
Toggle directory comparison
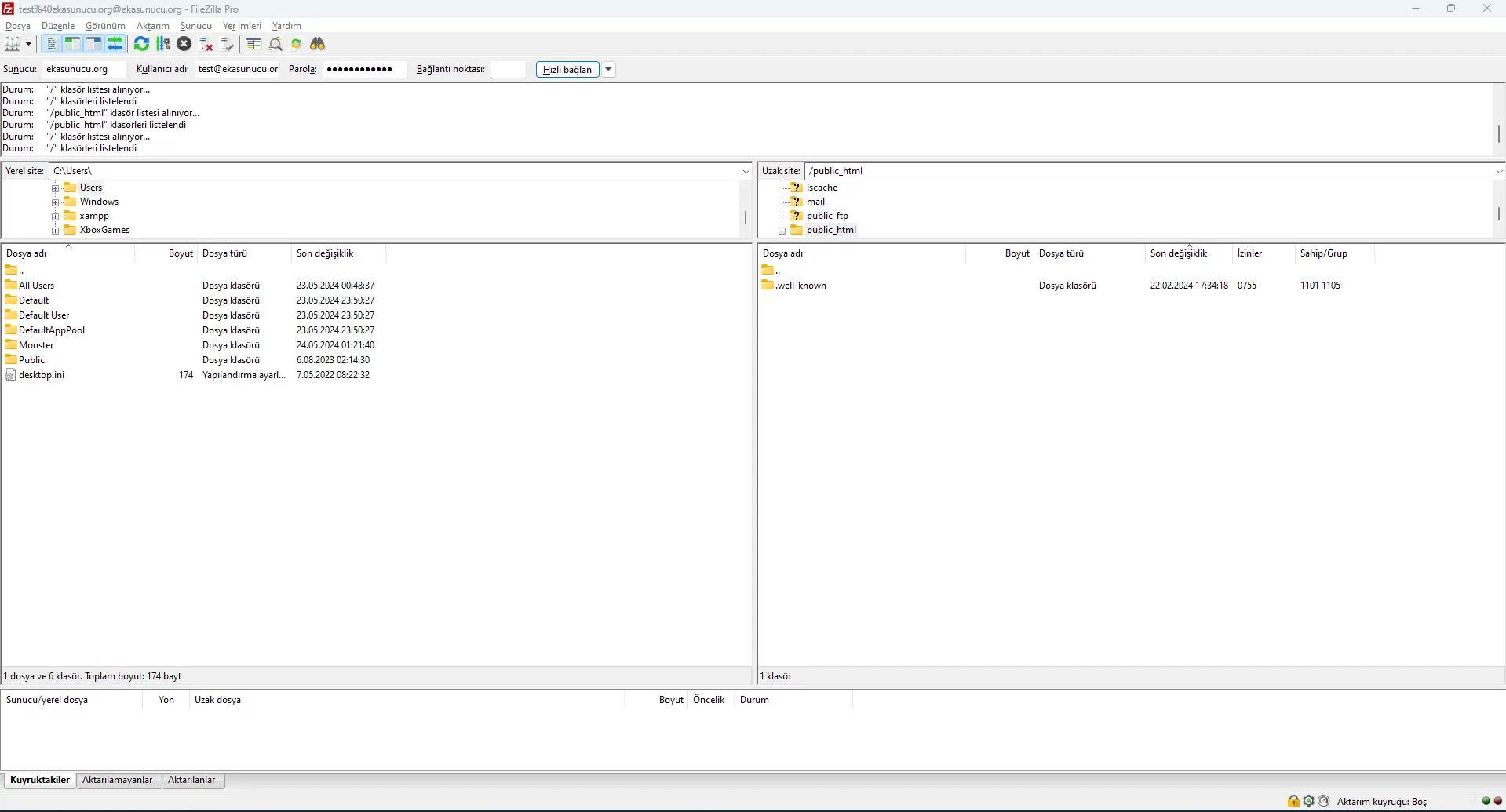pyautogui.click(x=275, y=44)
